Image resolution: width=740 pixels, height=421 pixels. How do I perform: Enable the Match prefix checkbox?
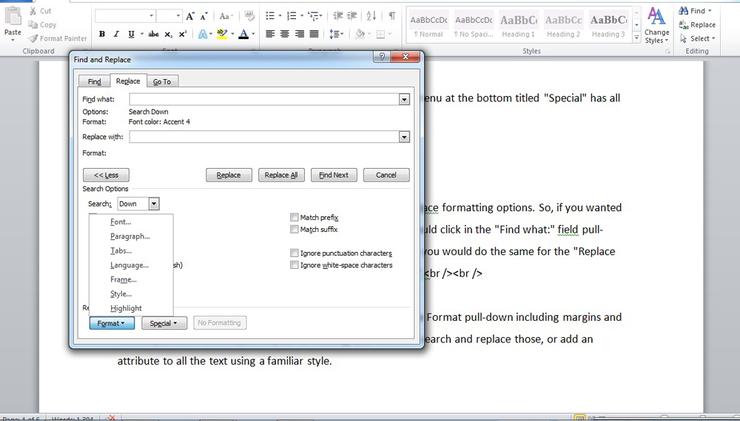click(x=294, y=217)
